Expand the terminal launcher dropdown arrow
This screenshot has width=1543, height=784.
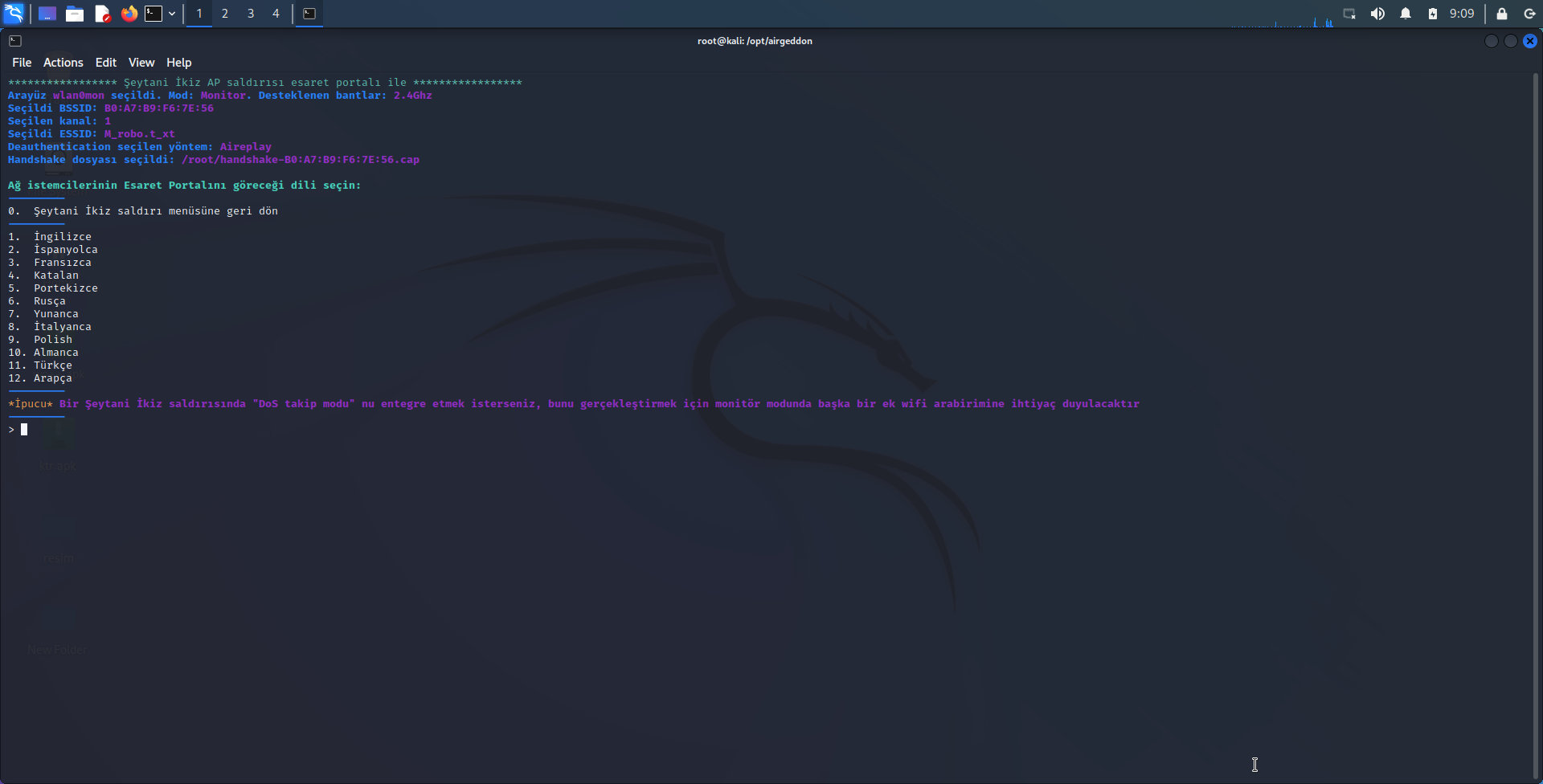[x=172, y=14]
